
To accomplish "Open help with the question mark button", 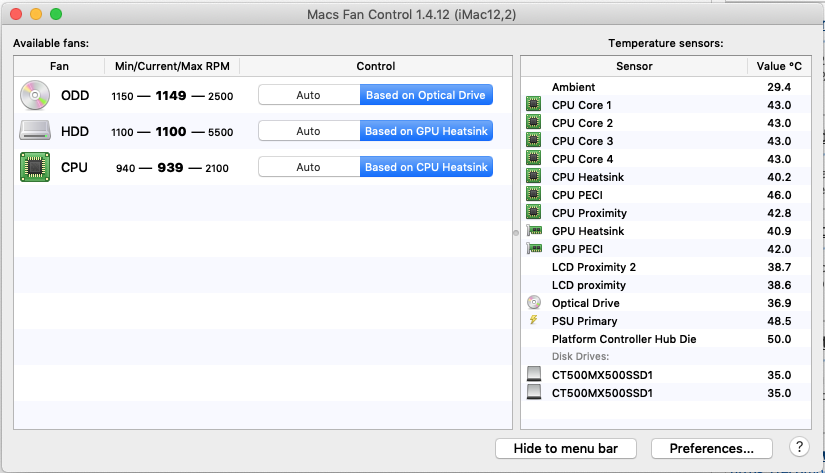I will tap(799, 447).
